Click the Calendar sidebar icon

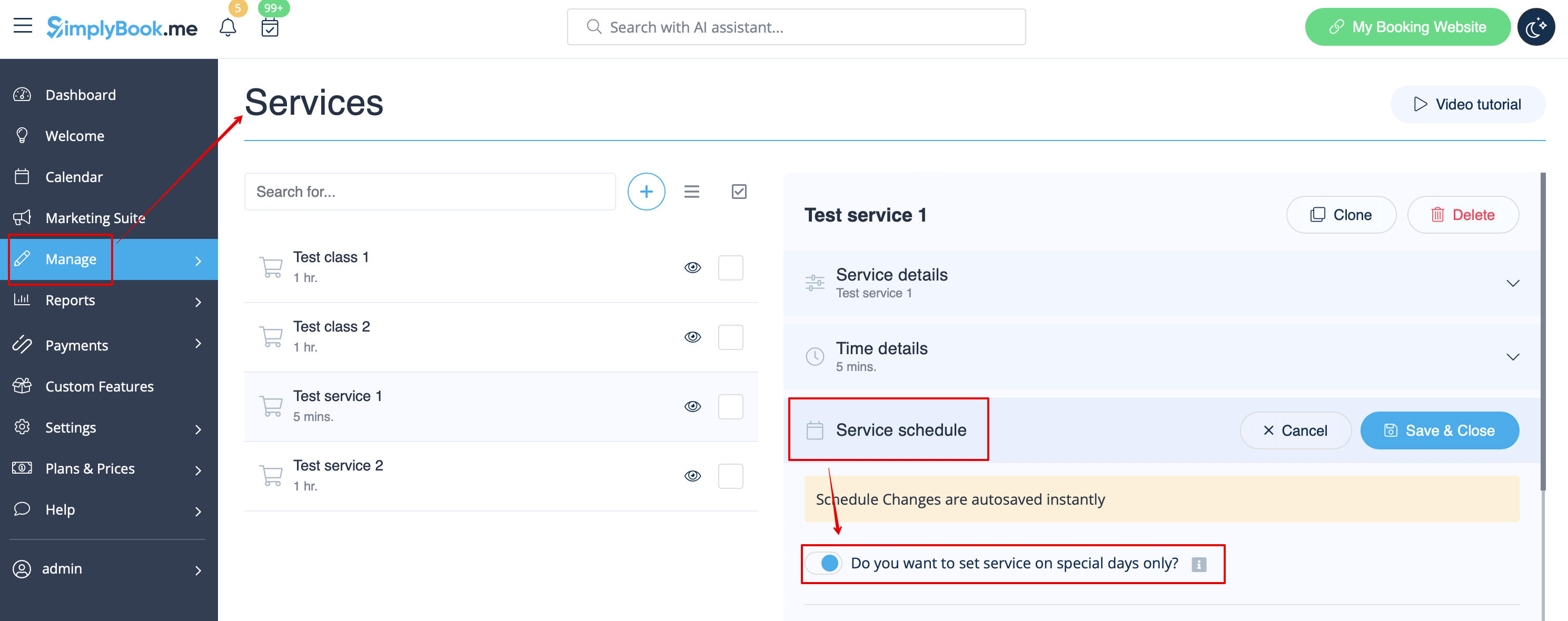22,176
